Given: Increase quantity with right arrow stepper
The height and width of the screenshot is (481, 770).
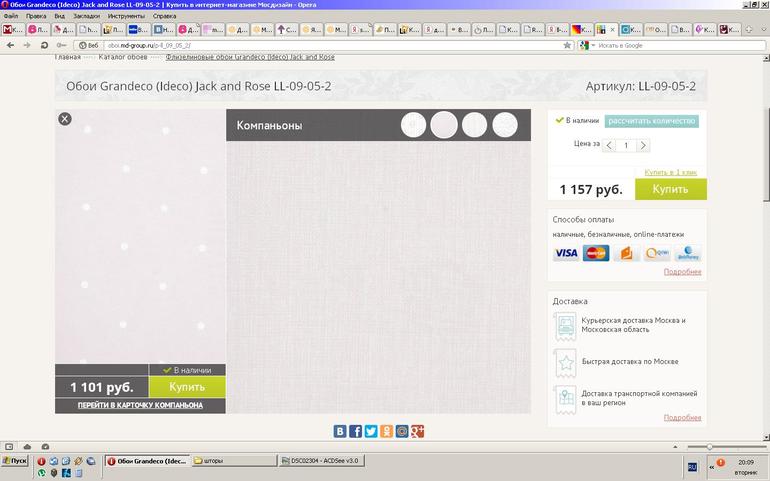Looking at the screenshot, I should (x=643, y=145).
